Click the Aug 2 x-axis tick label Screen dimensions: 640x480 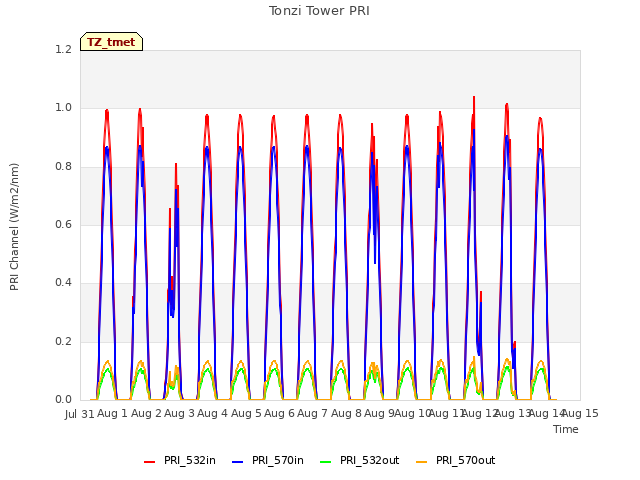(x=147, y=413)
